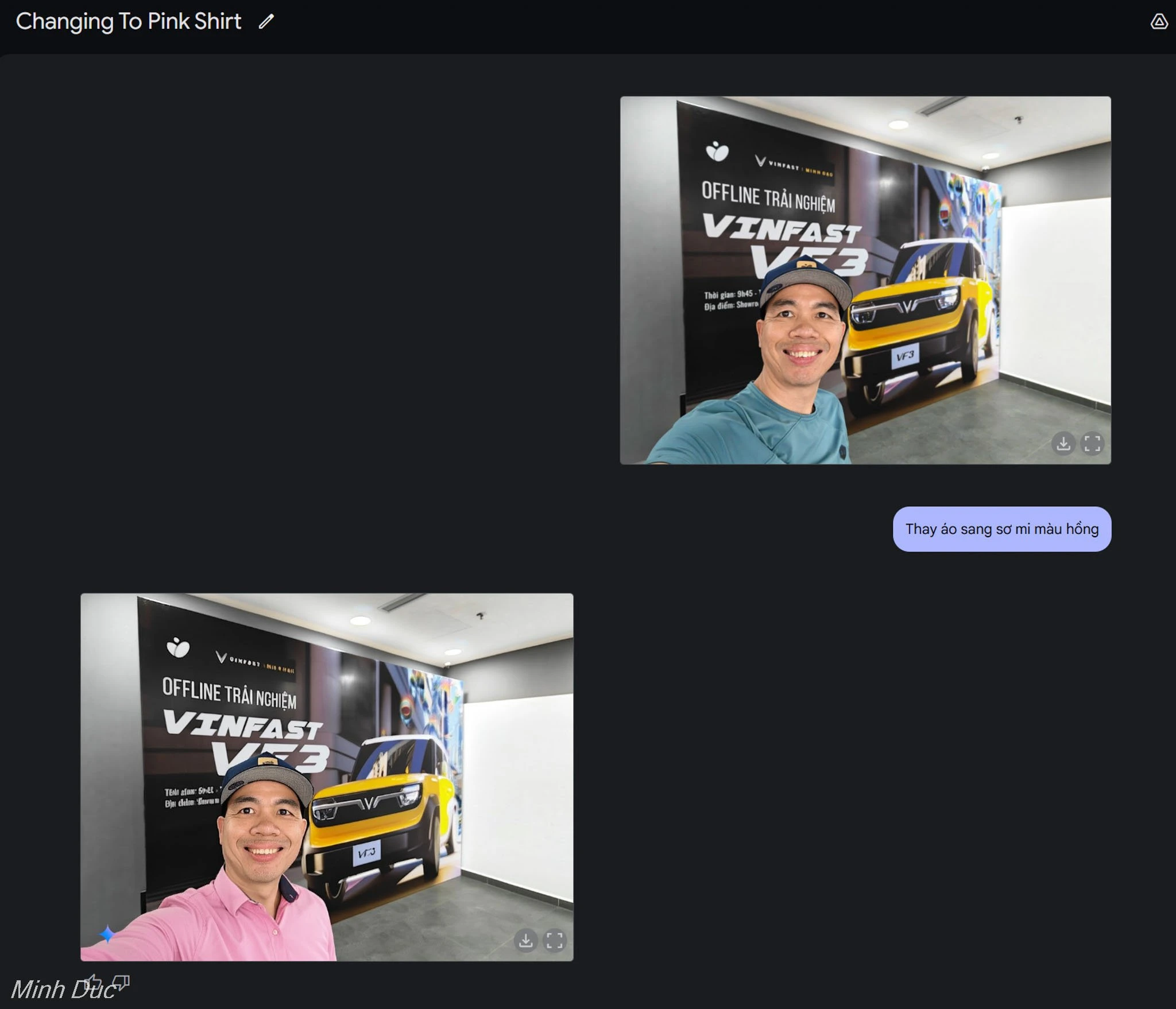The height and width of the screenshot is (1009, 1176).
Task: Open the generated photo with pink shirt
Action: pyautogui.click(x=327, y=777)
